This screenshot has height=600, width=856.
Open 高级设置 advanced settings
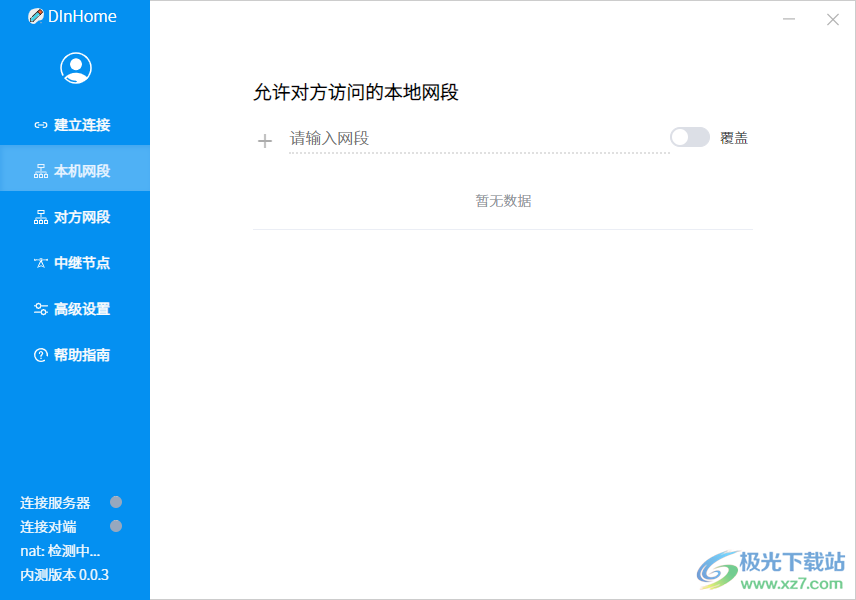click(x=75, y=309)
